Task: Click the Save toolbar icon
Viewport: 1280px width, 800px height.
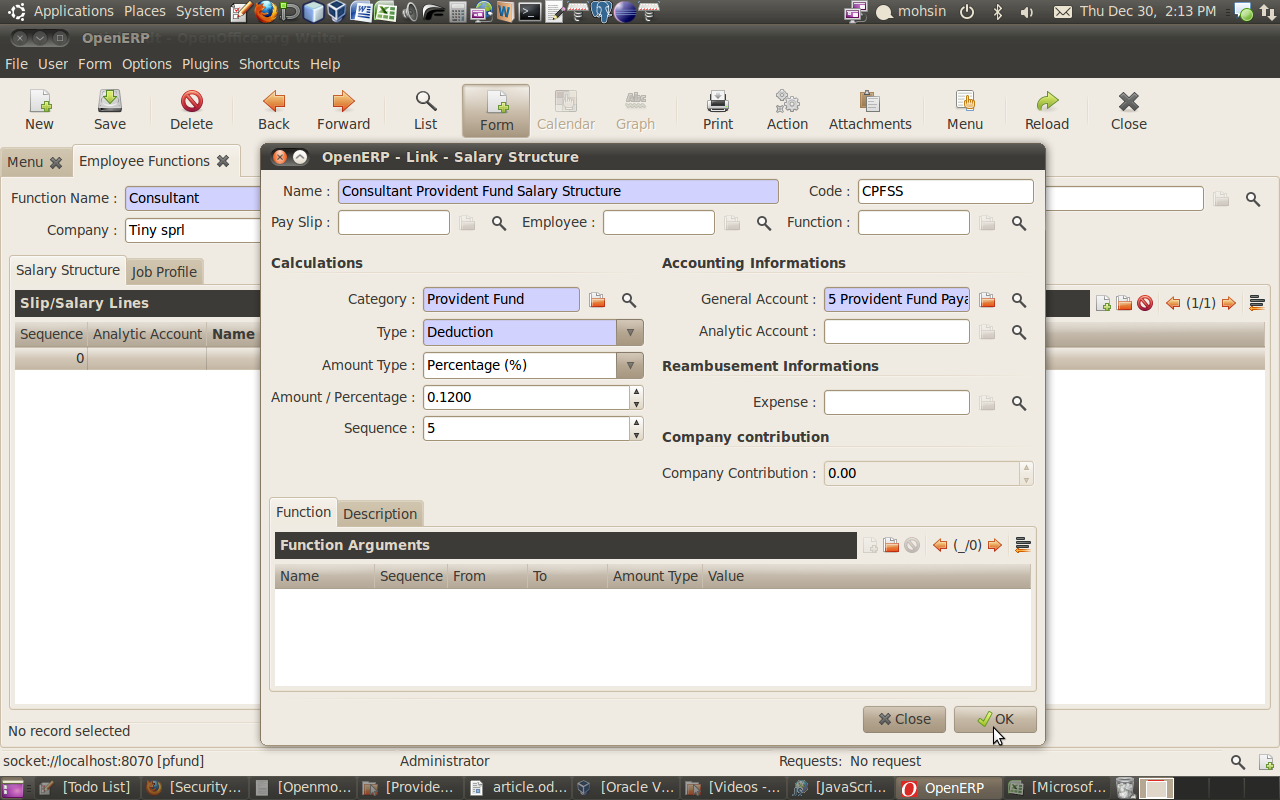Action: (x=110, y=110)
